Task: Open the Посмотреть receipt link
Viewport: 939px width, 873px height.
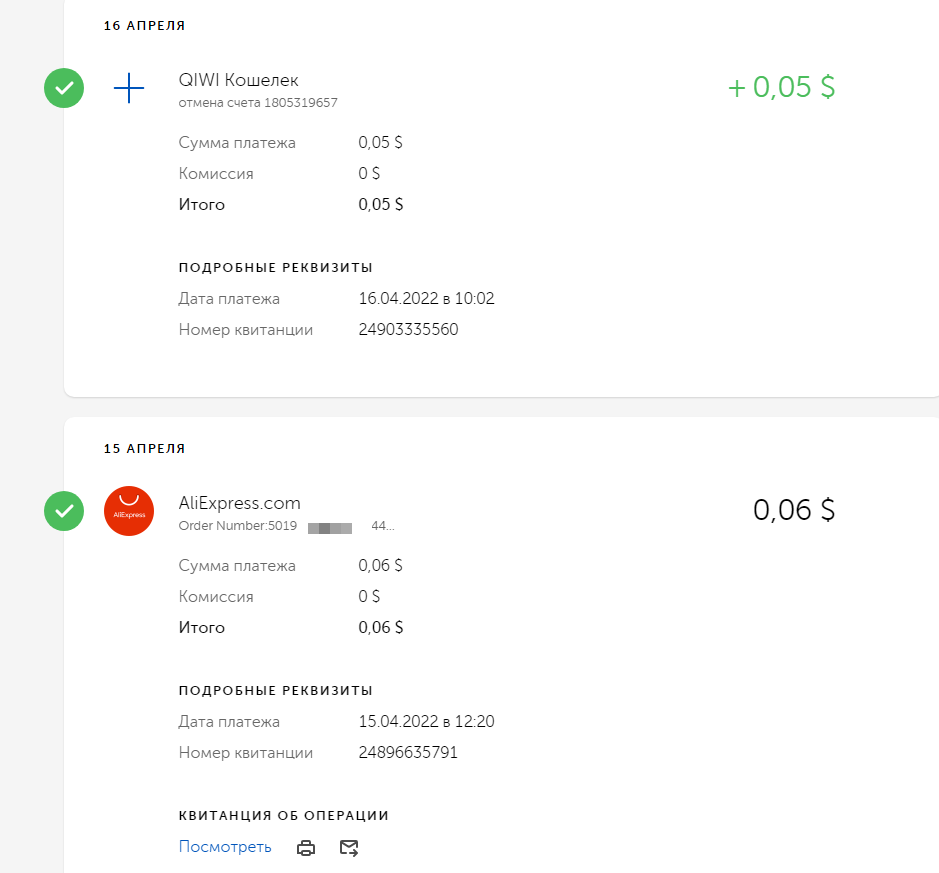Action: 225,847
